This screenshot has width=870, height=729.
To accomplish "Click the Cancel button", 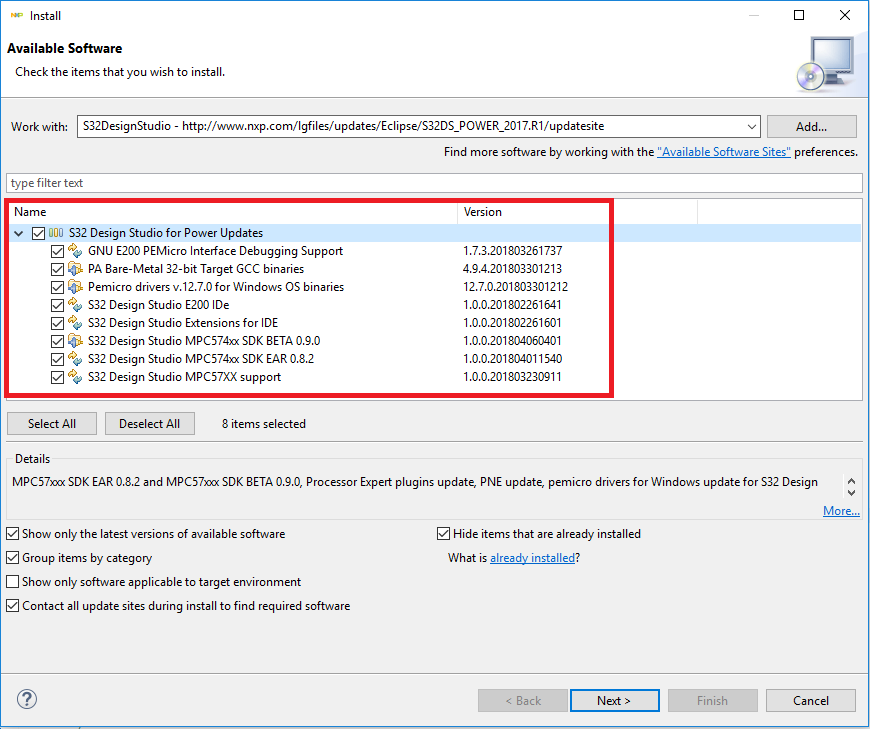I will tap(811, 701).
